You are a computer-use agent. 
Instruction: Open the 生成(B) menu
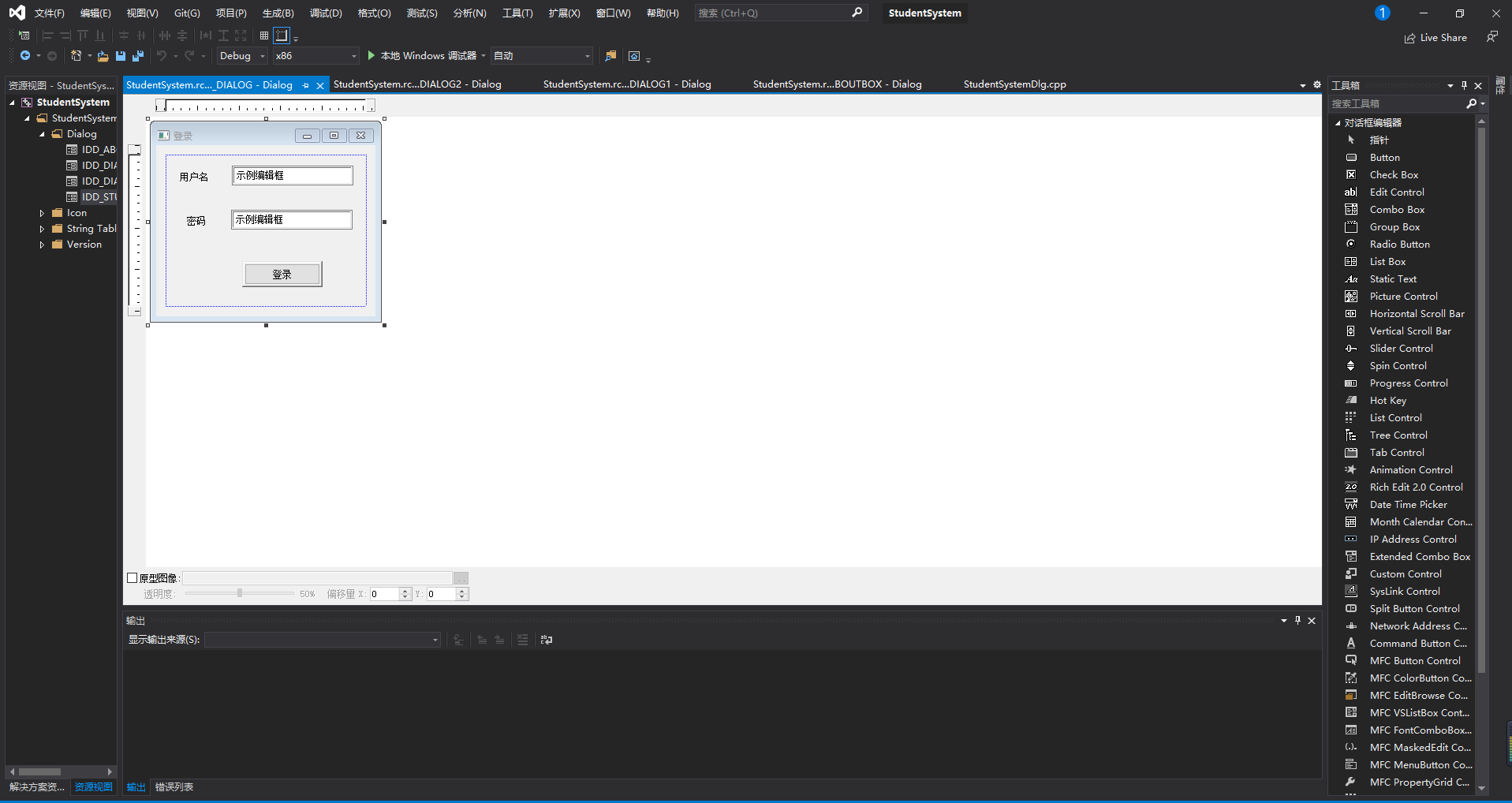(x=278, y=13)
